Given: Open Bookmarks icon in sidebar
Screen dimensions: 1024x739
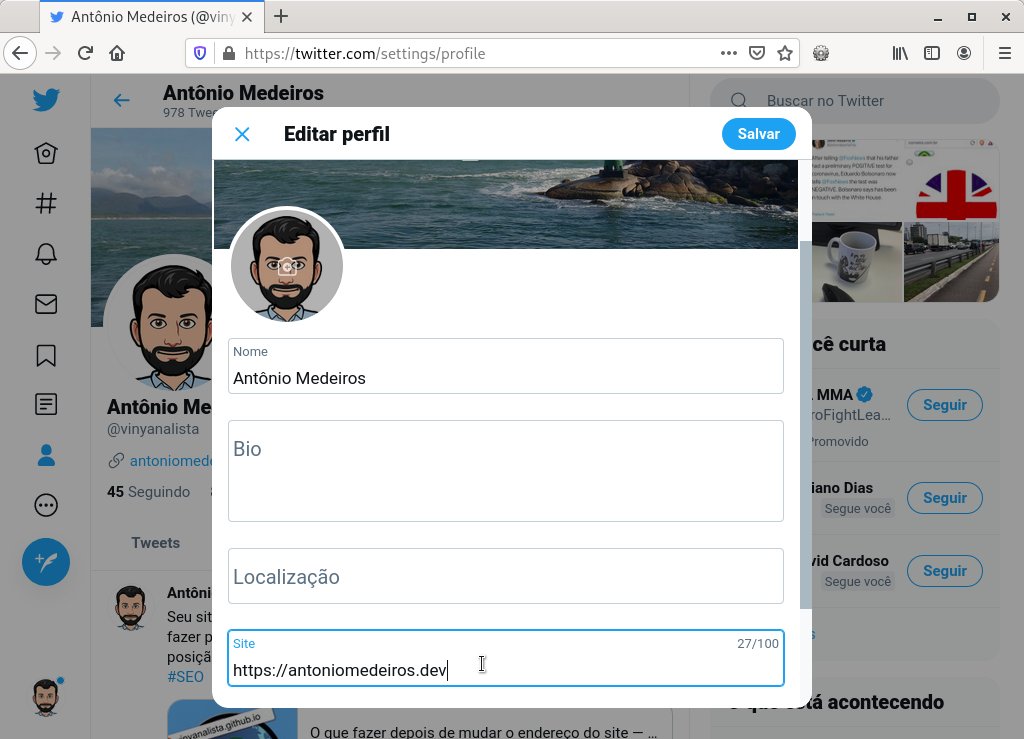Looking at the screenshot, I should click(46, 355).
